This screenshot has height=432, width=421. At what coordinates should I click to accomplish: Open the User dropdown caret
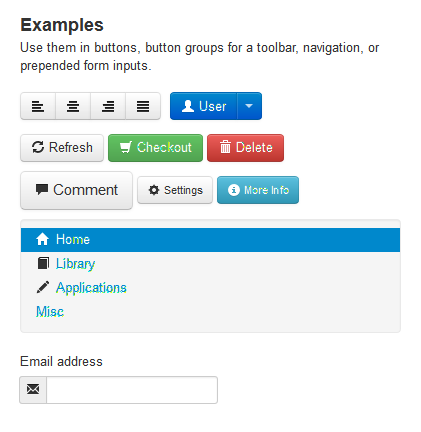coord(249,106)
